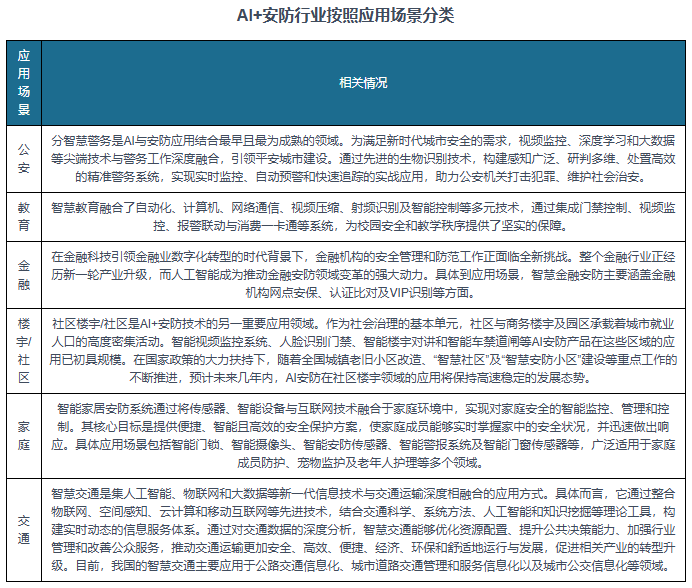
Task: Click the 公安 row label
Action: [23, 154]
